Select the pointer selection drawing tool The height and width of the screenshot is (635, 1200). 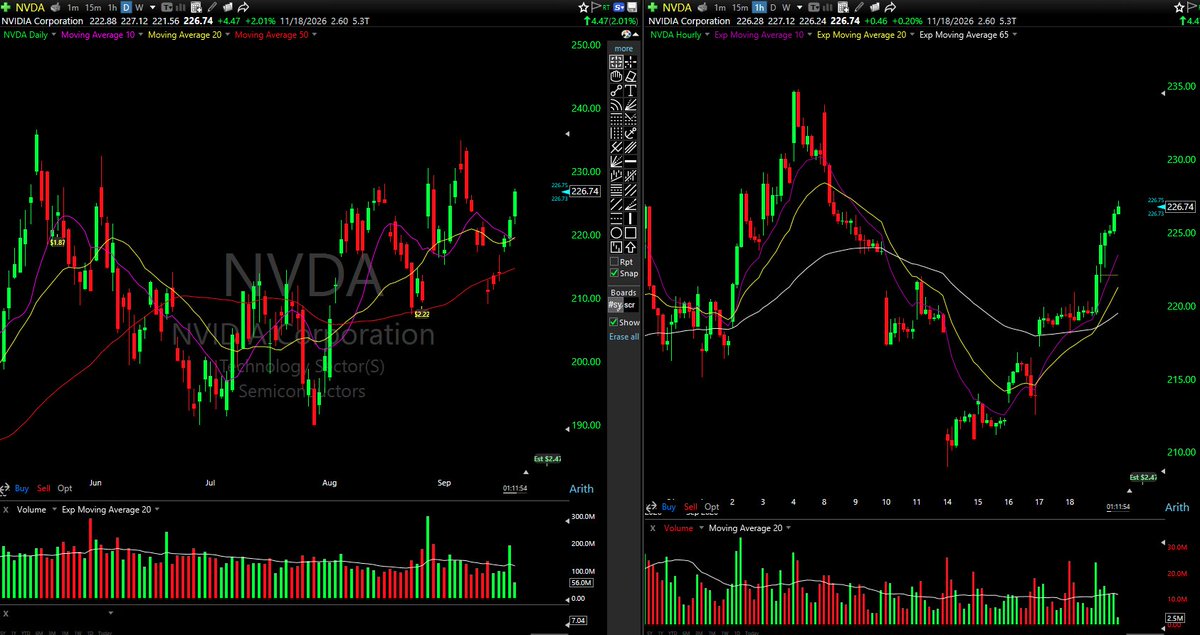616,62
